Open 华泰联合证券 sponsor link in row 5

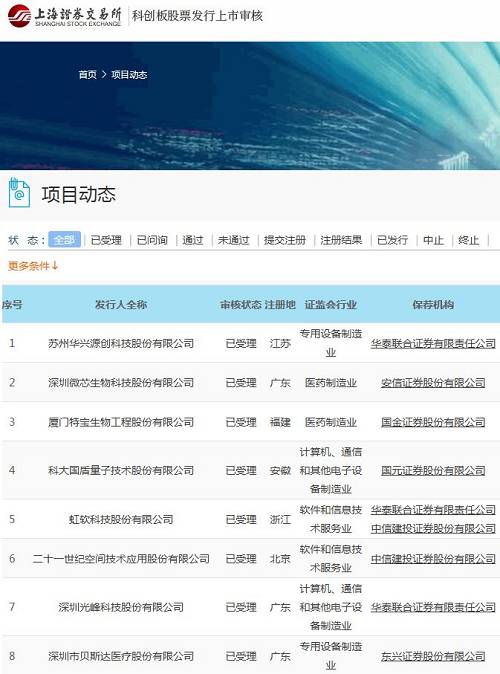pyautogui.click(x=433, y=510)
